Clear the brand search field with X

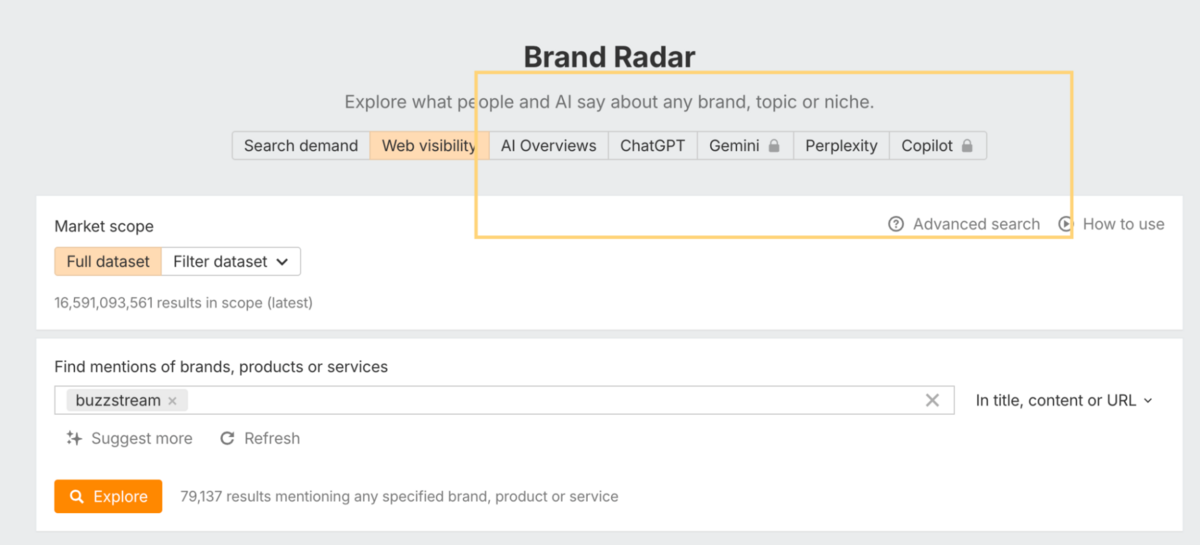932,400
